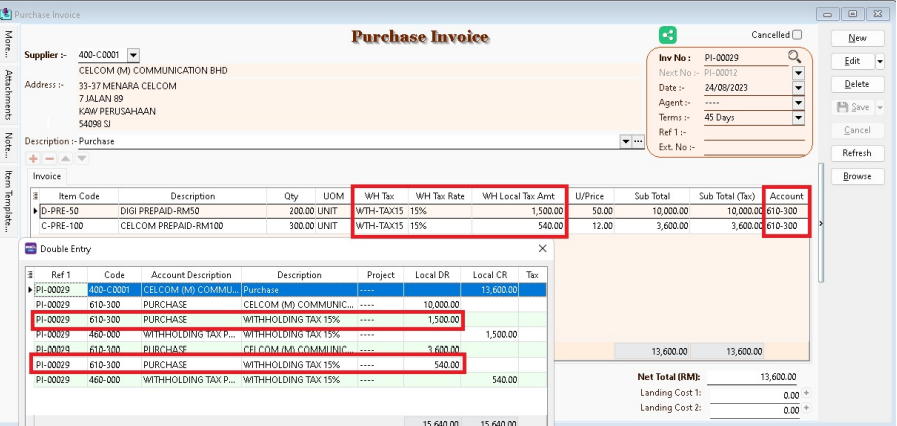Click the Browse button
This screenshot has height=426, width=897.
point(857,176)
